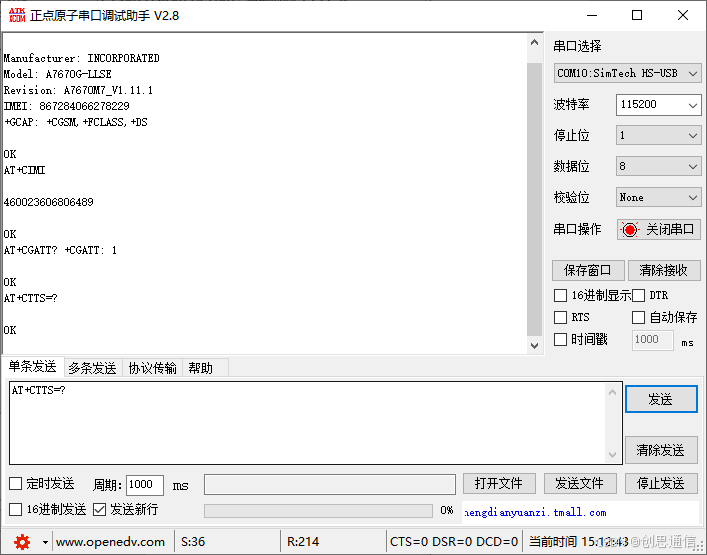The width and height of the screenshot is (707, 555).
Task: Click the R:214 received counter
Action: [x=303, y=541]
